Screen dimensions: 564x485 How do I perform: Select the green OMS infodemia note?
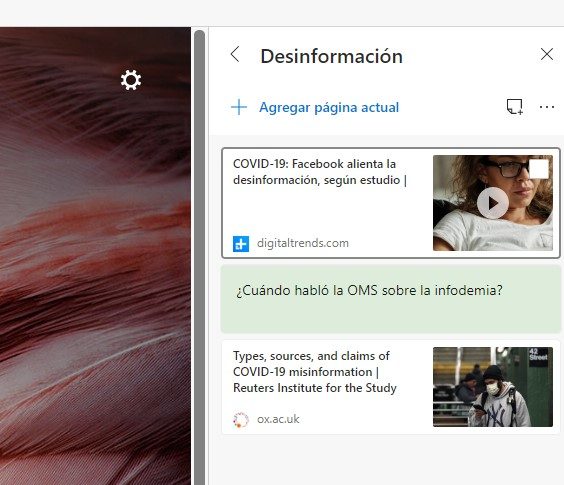coord(391,299)
